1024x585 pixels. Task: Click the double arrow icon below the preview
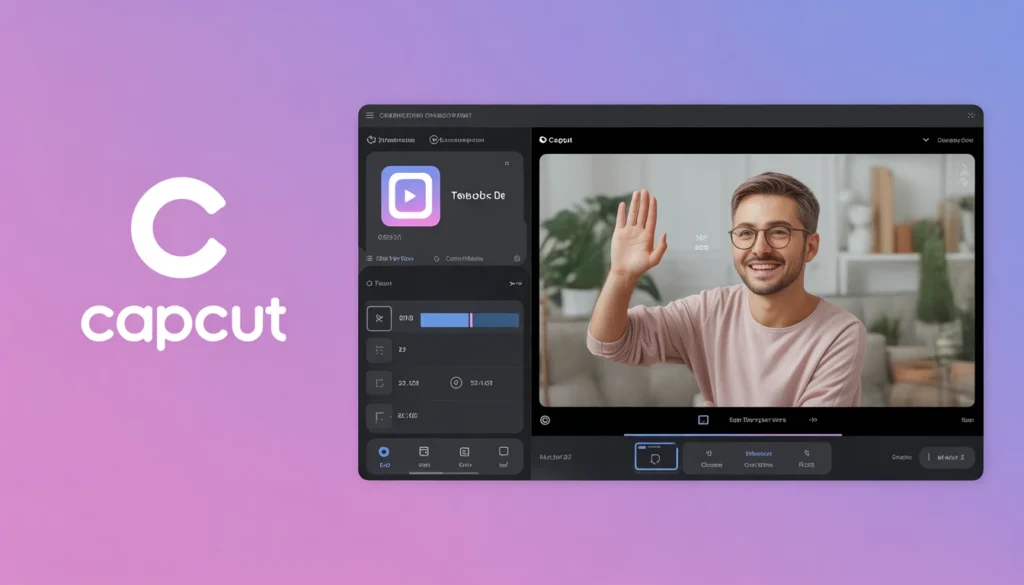(813, 420)
